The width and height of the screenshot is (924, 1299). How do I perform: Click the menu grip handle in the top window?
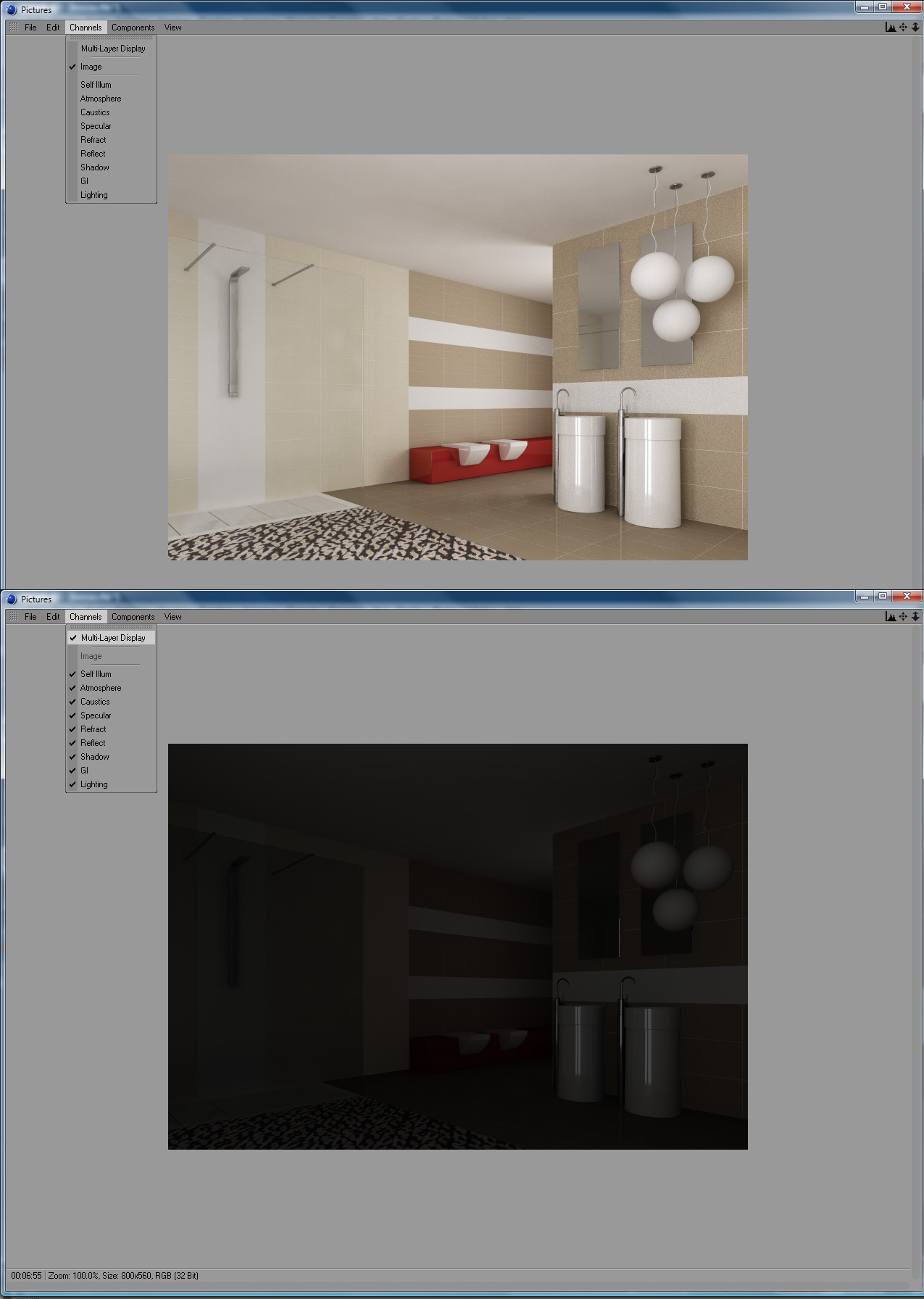13,28
